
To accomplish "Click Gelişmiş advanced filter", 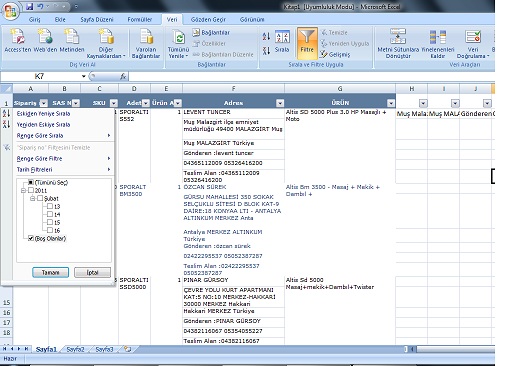I will tap(336, 54).
